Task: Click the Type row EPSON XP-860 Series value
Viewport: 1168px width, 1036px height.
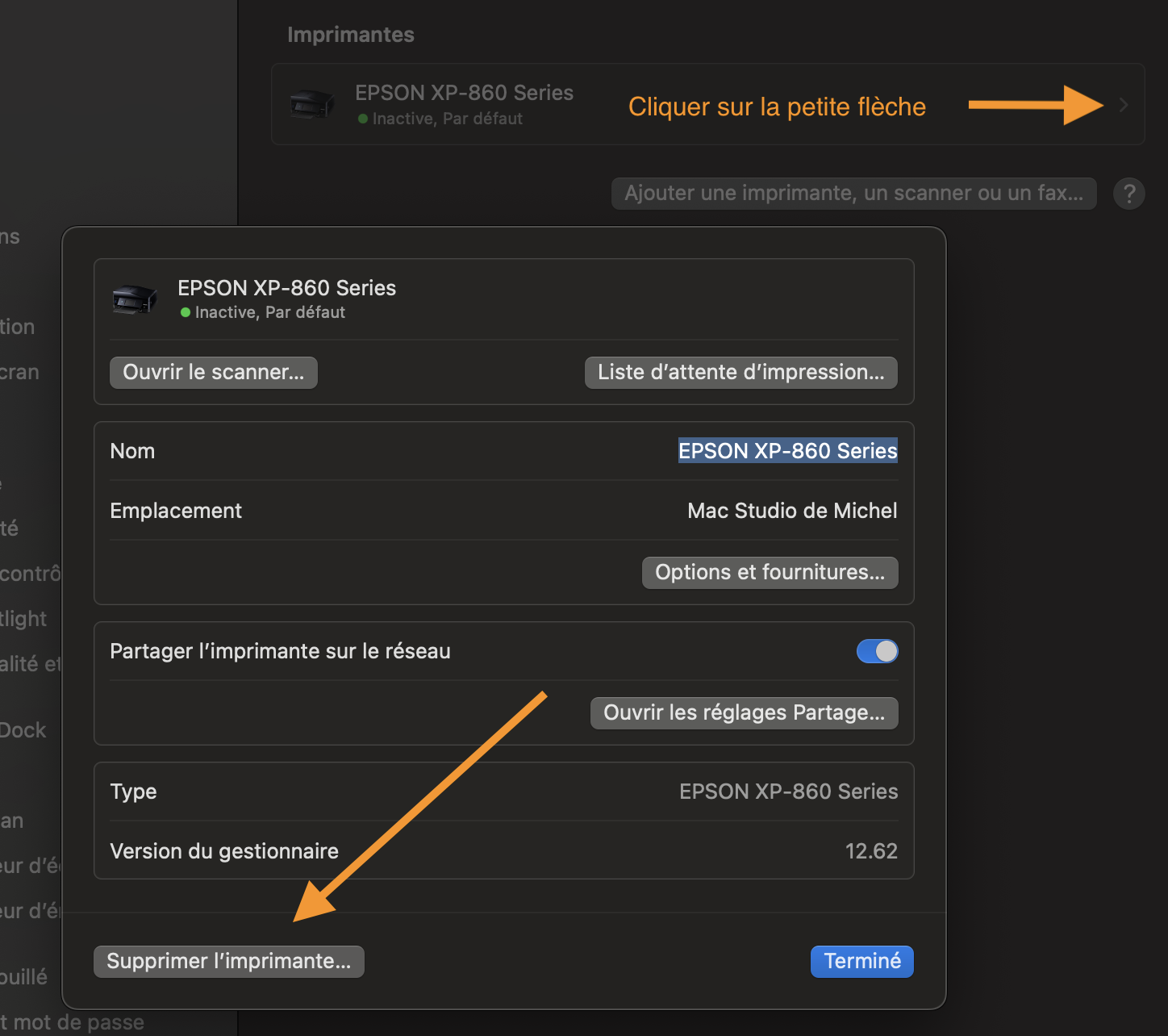Action: coord(788,792)
